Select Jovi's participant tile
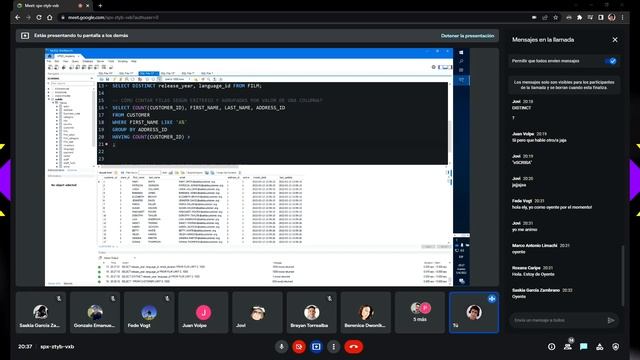640x360 pixels. point(257,312)
